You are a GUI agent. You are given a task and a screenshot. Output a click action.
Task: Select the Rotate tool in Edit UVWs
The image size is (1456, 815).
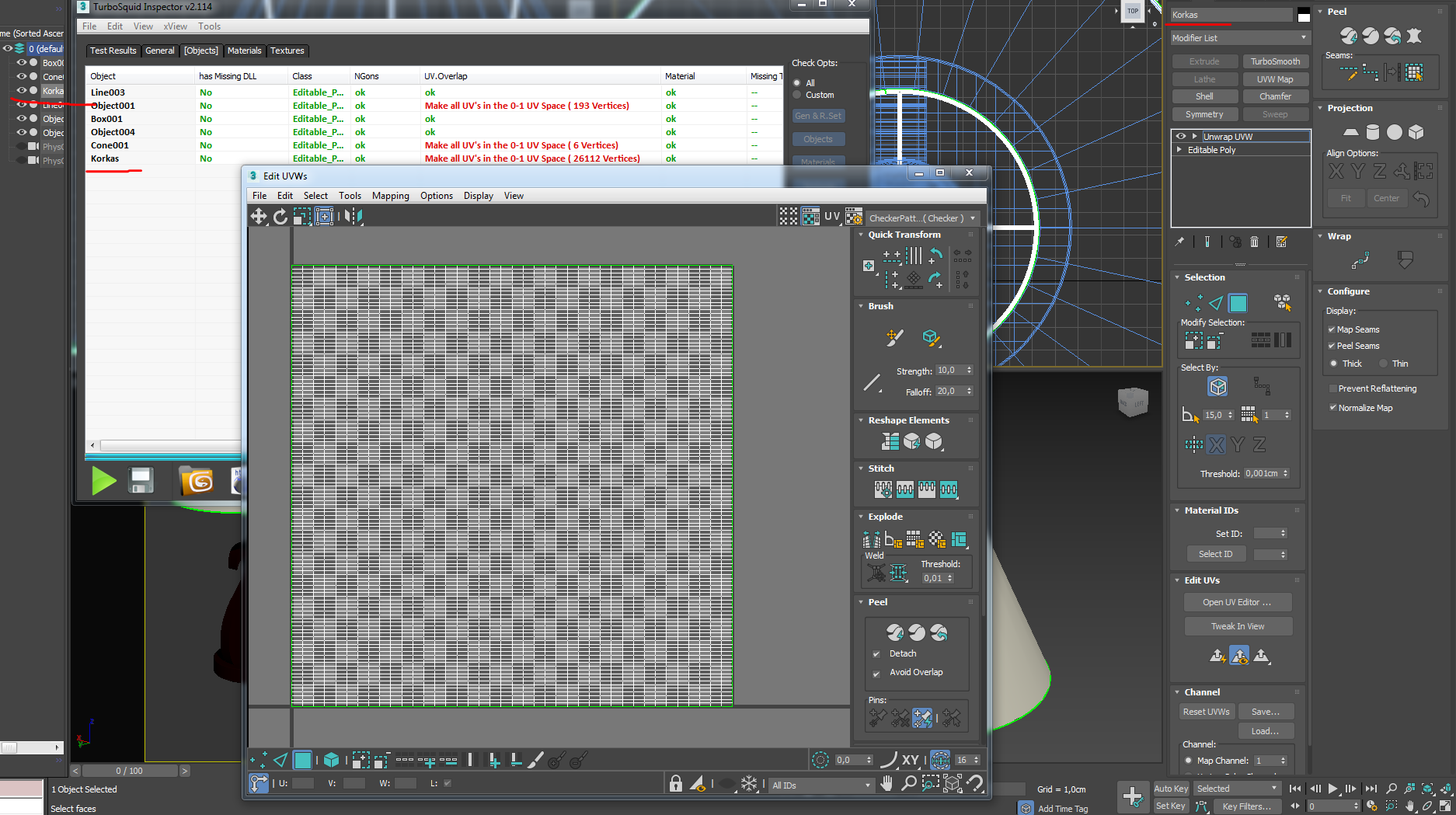point(280,217)
